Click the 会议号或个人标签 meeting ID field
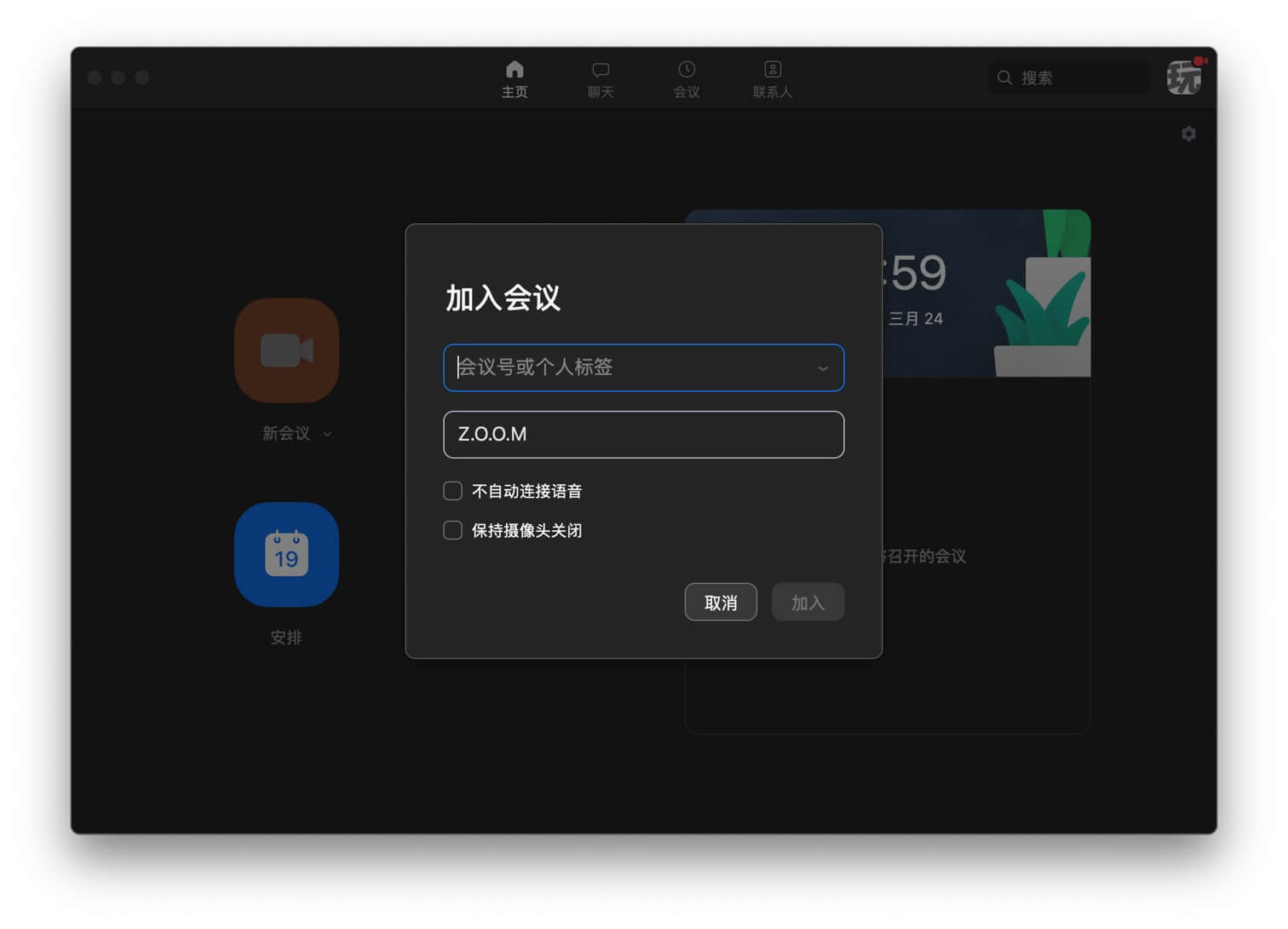This screenshot has width=1288, height=929. coord(643,367)
